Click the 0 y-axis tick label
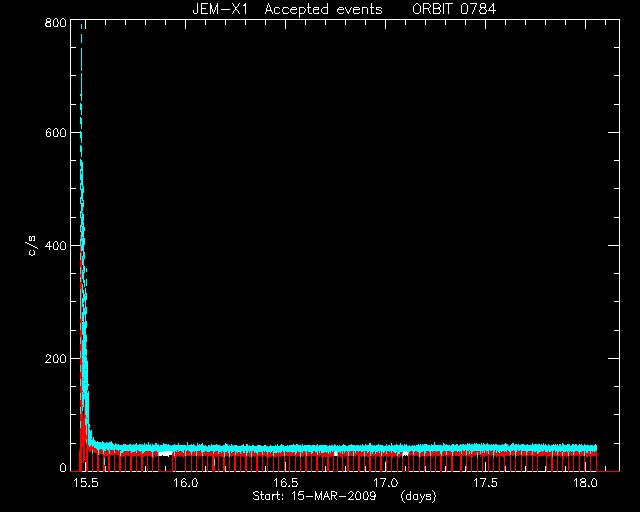Viewport: 640px width, 512px height. point(63,467)
